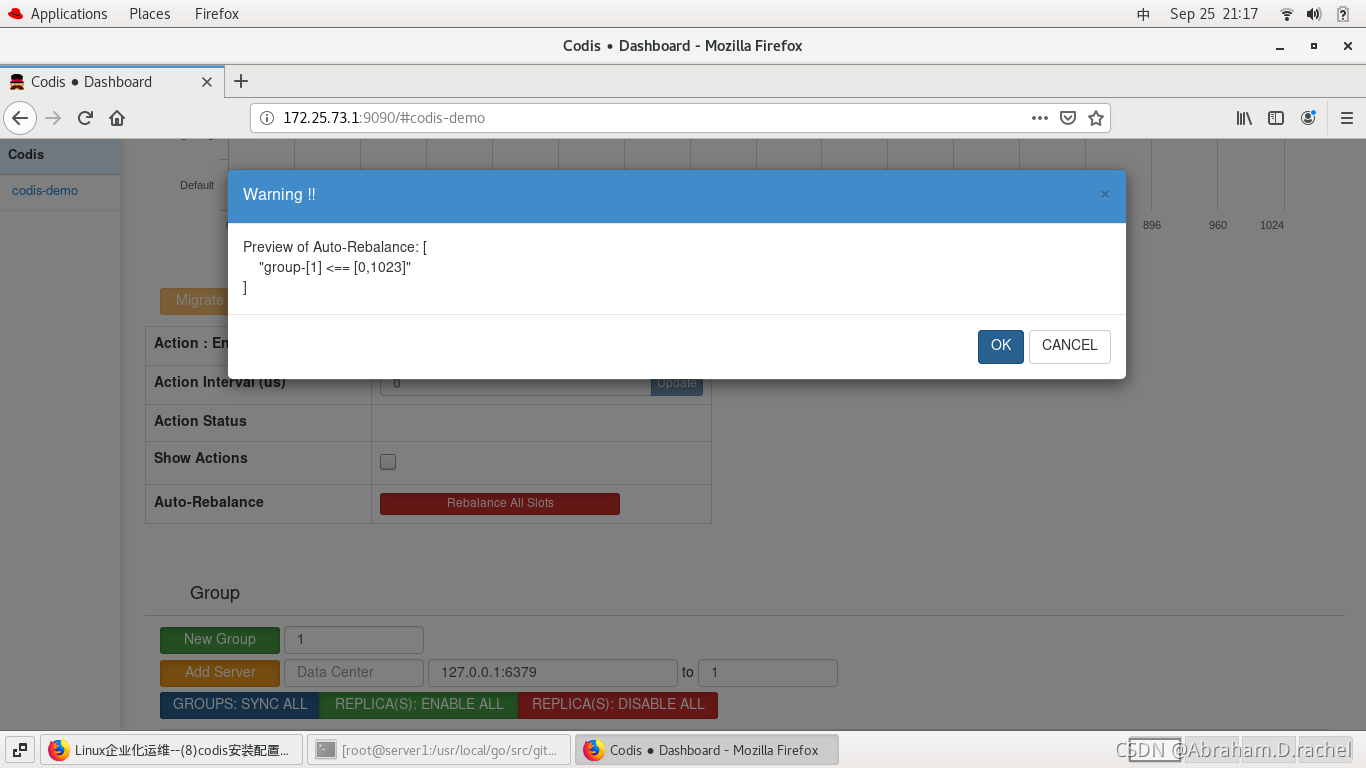
Task: Click the Data Center input field
Action: point(354,672)
